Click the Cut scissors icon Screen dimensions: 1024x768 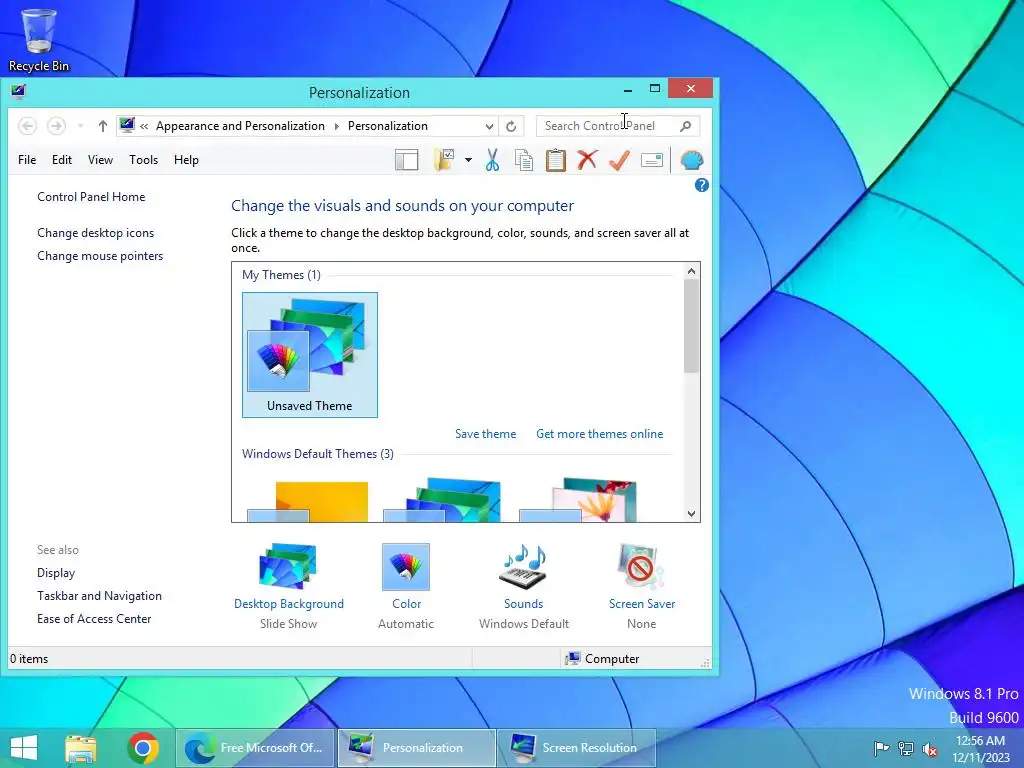click(x=492, y=160)
